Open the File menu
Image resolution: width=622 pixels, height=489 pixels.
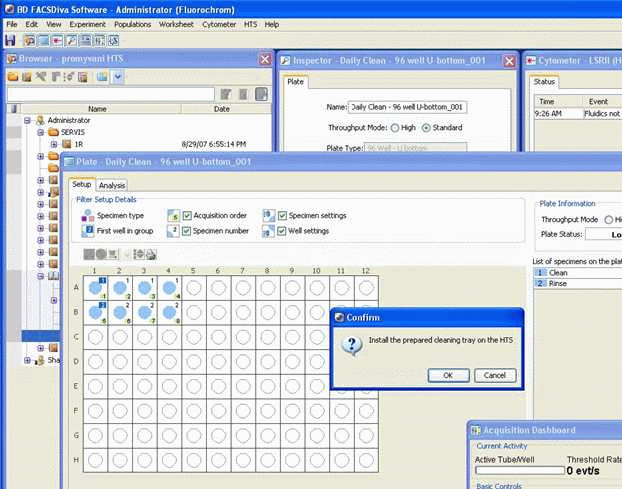[12, 25]
